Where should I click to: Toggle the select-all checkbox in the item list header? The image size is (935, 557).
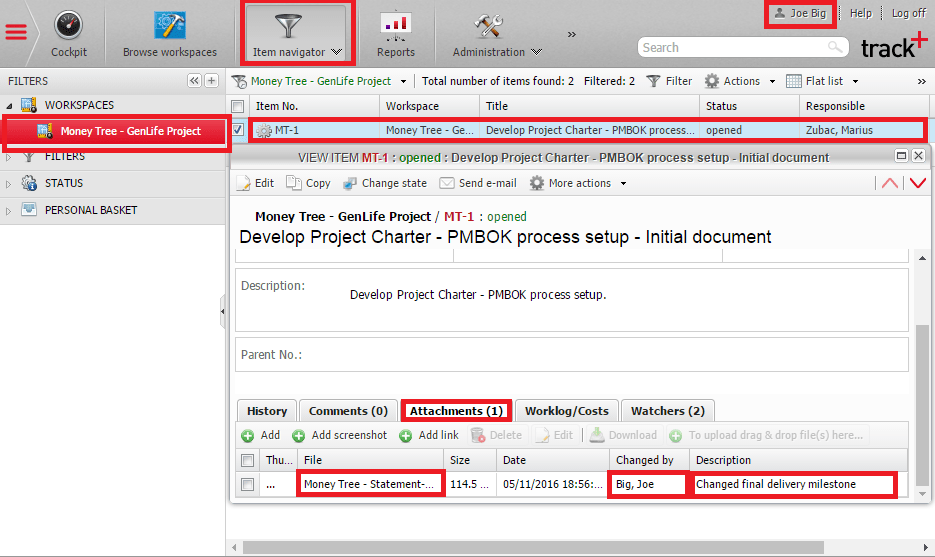click(x=237, y=106)
